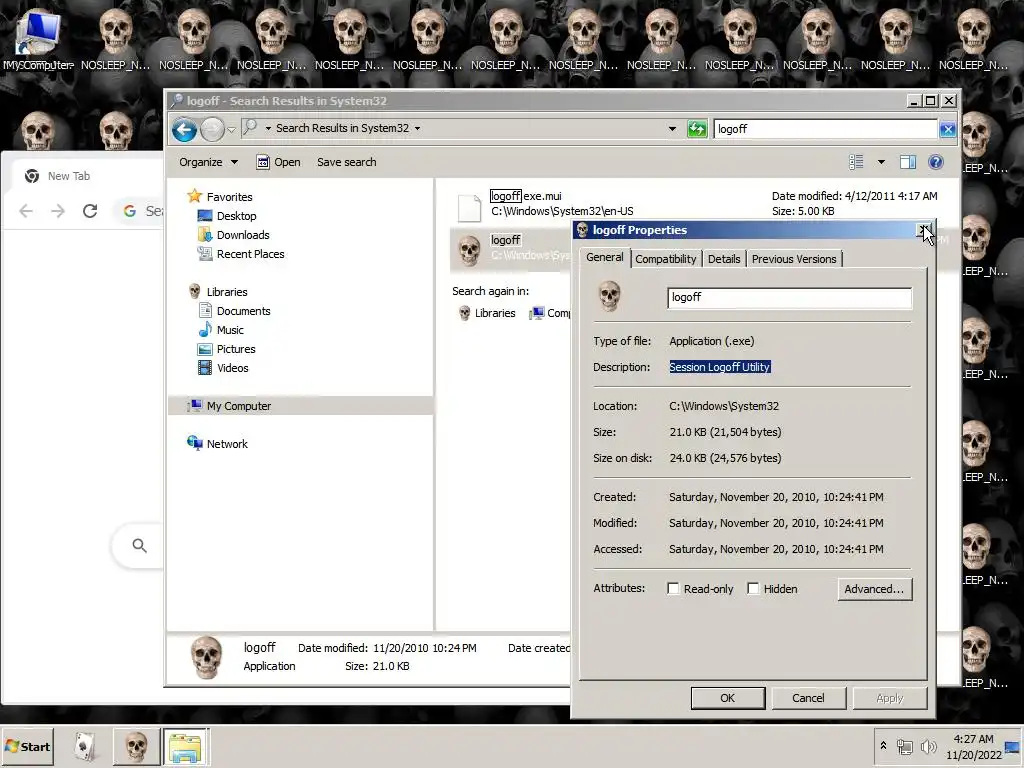The width and height of the screenshot is (1024, 768).
Task: Expand the view options dropdown arrow
Action: [x=881, y=162]
